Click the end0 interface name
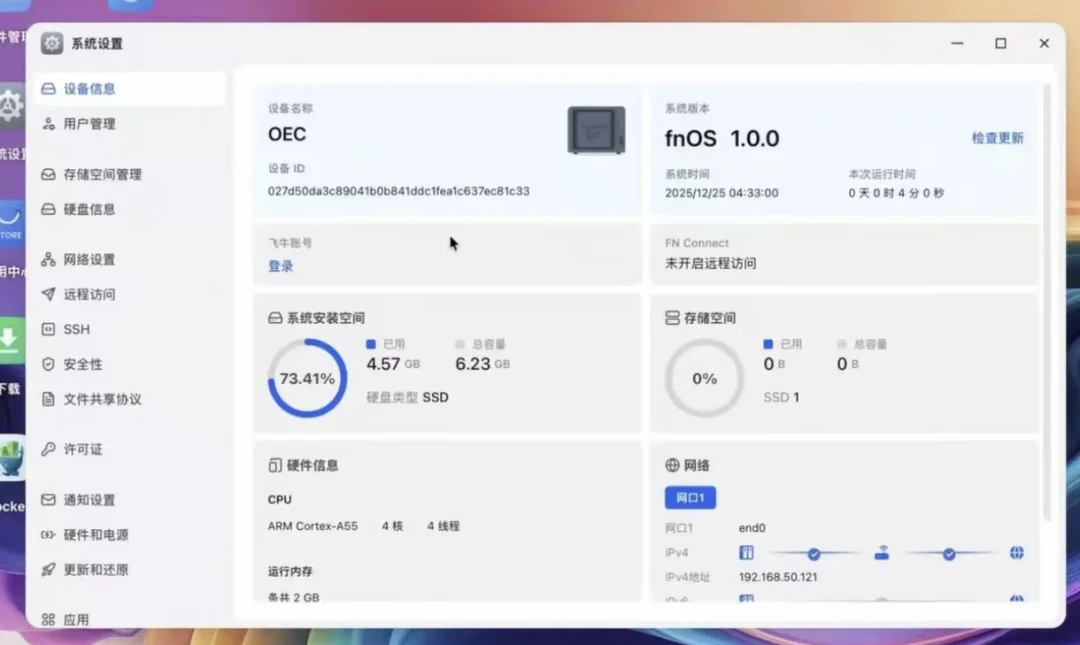The image size is (1080, 645). 752,528
